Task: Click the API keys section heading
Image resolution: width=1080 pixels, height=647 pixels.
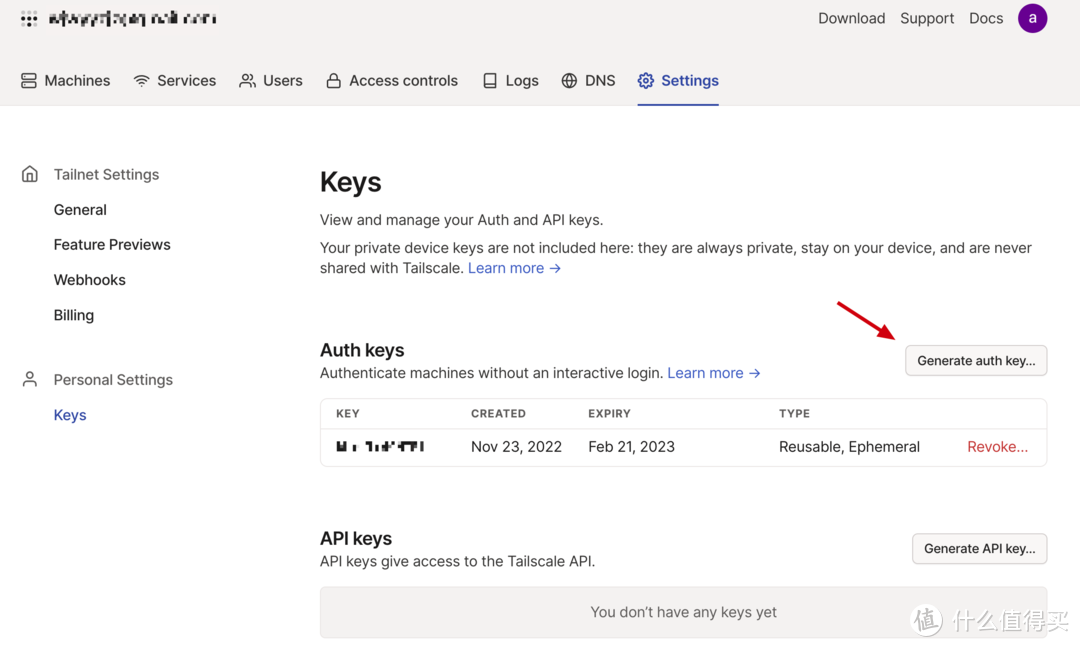Action: pyautogui.click(x=356, y=538)
